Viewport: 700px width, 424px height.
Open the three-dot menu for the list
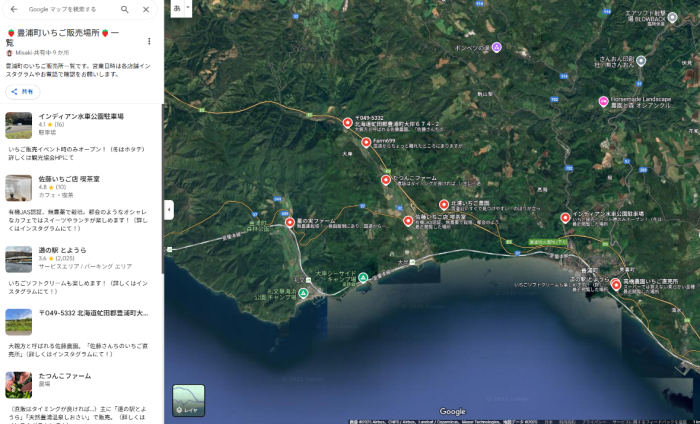149,41
